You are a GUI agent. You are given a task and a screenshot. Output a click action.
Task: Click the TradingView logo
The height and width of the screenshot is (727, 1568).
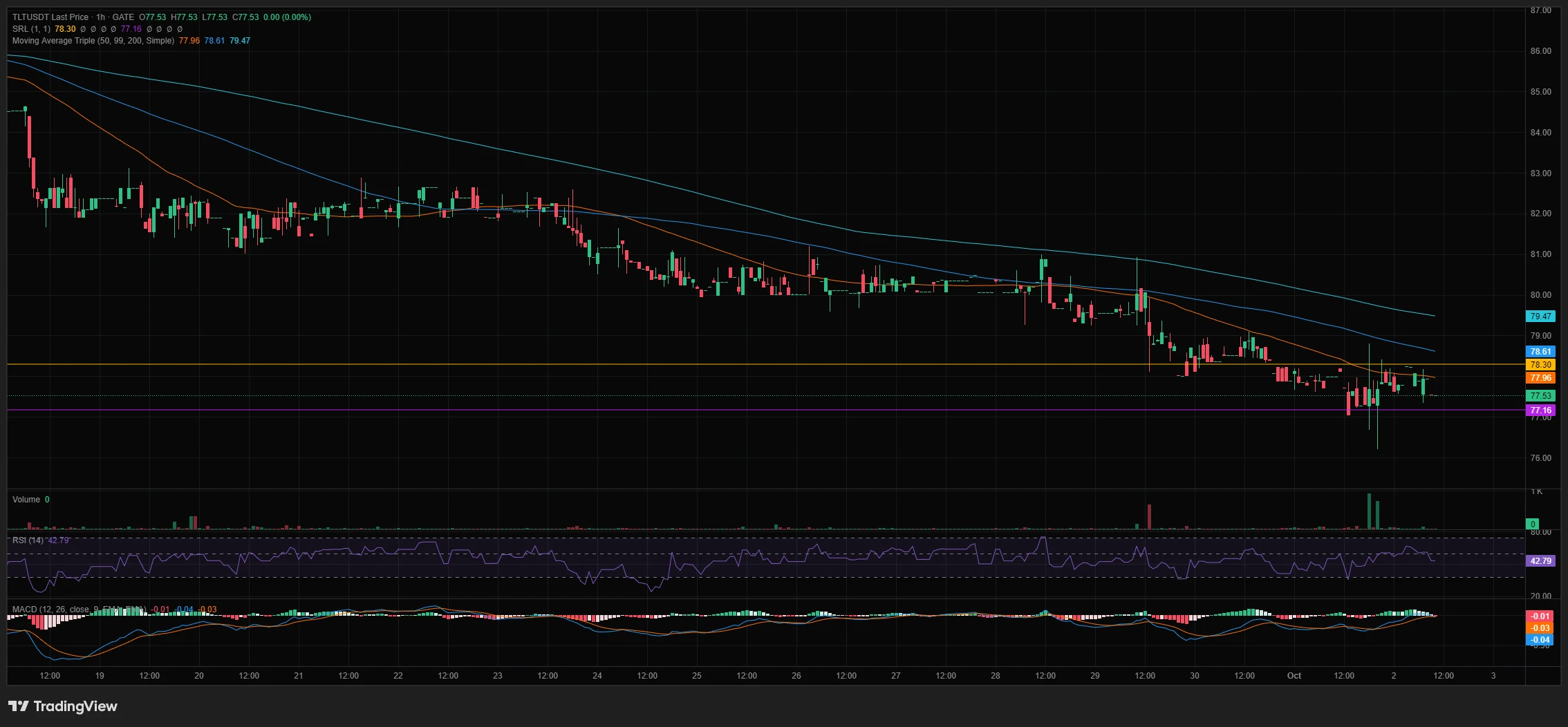coord(63,706)
